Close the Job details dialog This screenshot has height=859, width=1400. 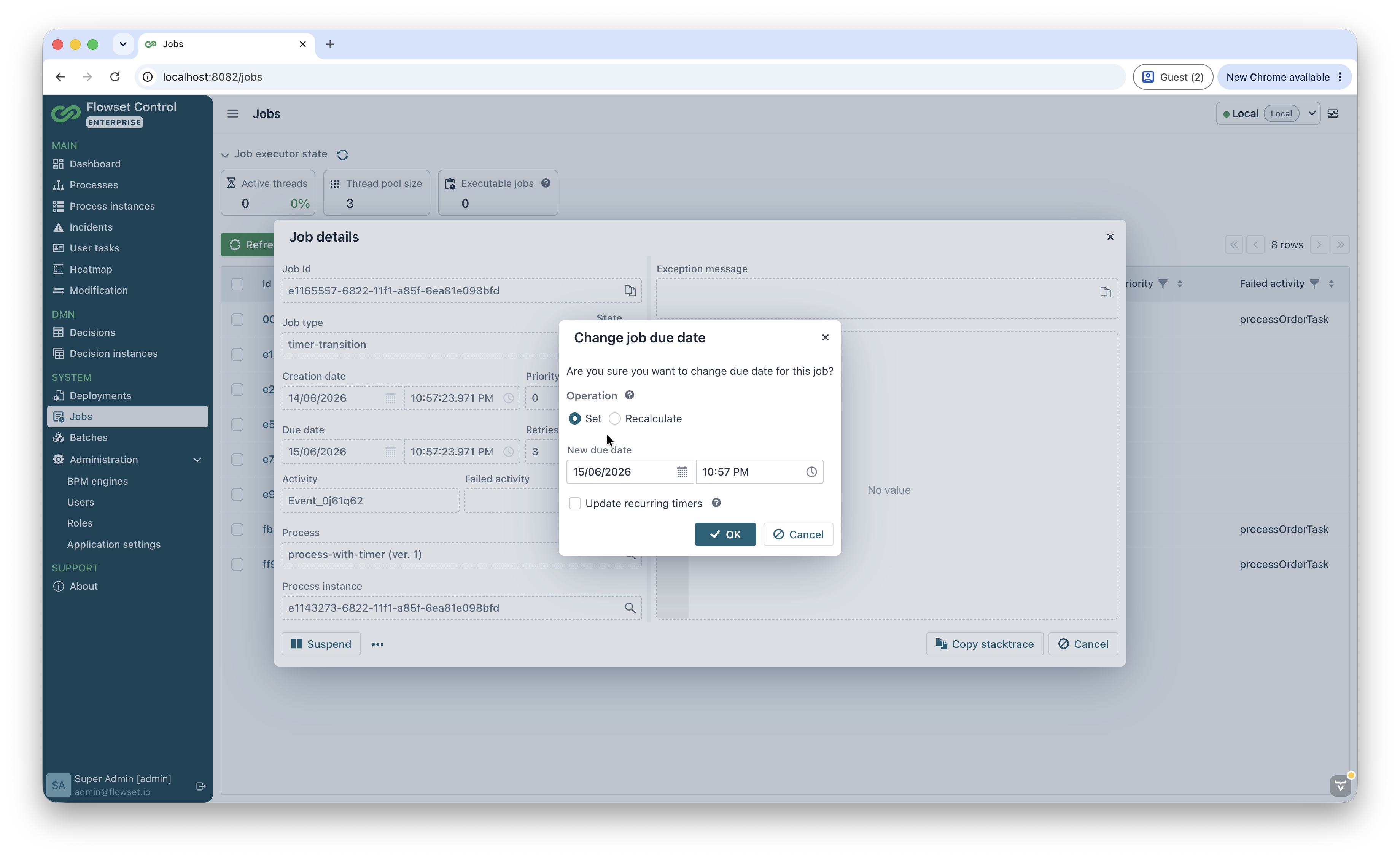click(1110, 236)
